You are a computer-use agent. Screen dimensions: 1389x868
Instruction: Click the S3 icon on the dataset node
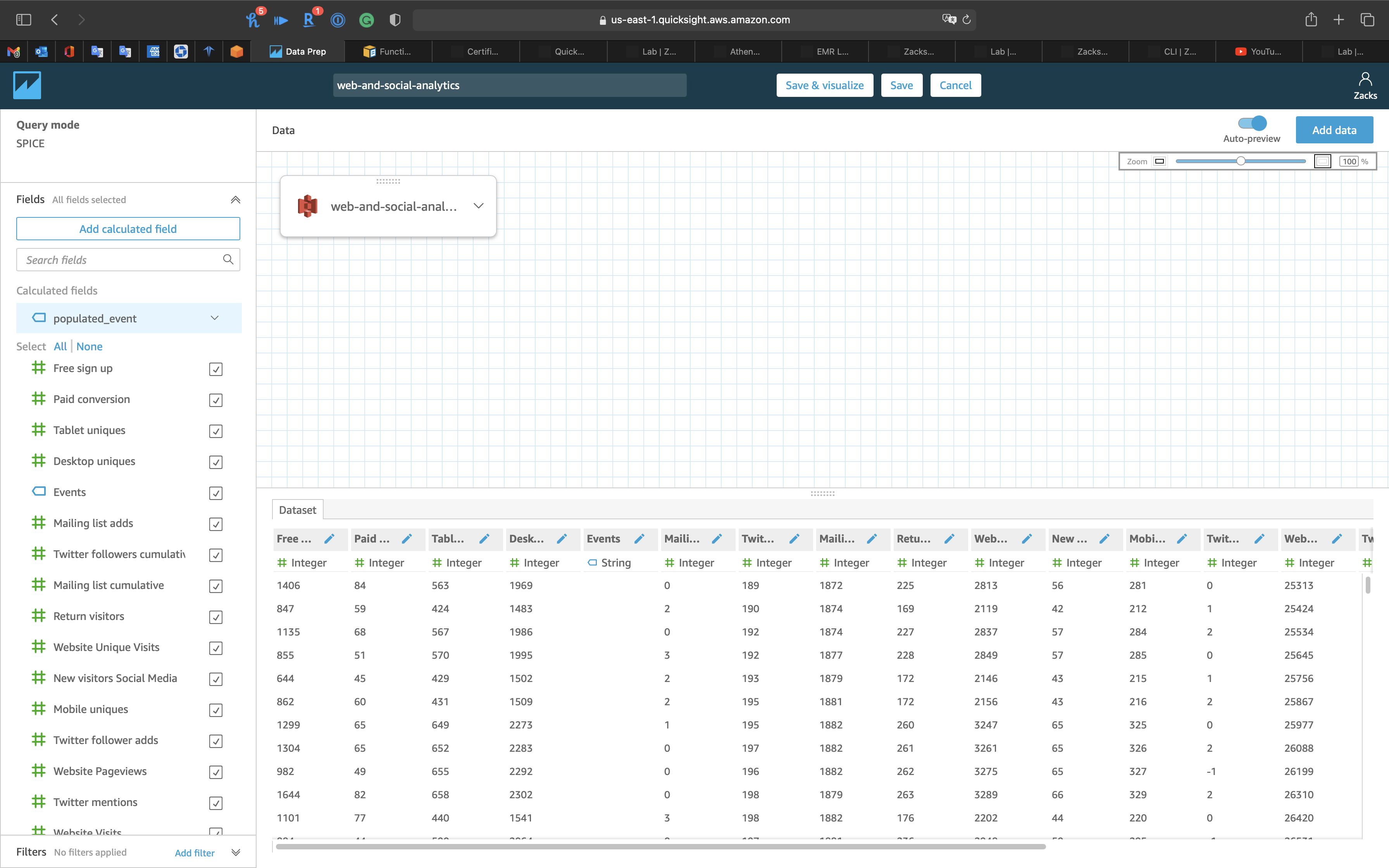[308, 206]
